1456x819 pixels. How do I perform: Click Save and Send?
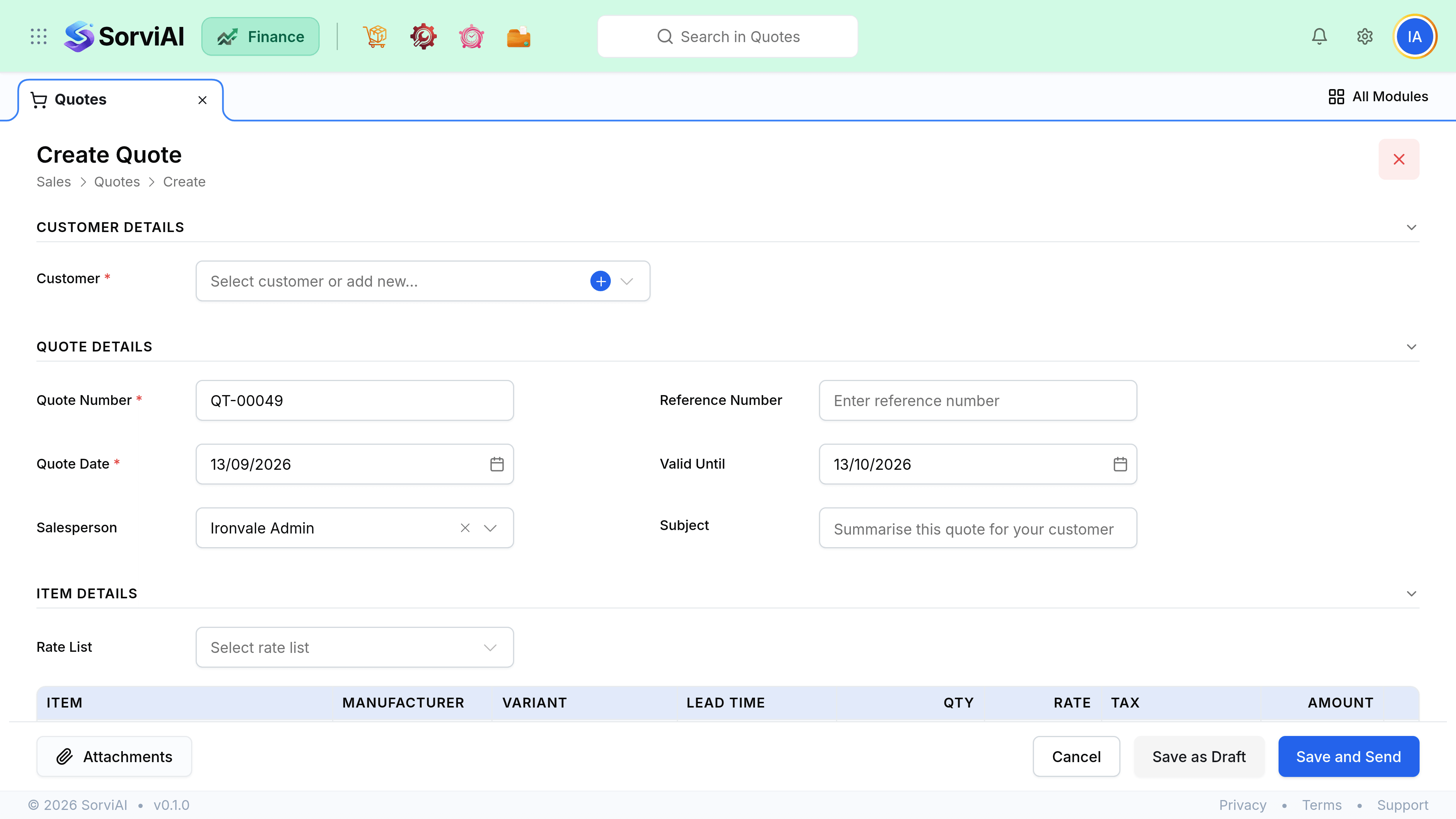click(1349, 756)
